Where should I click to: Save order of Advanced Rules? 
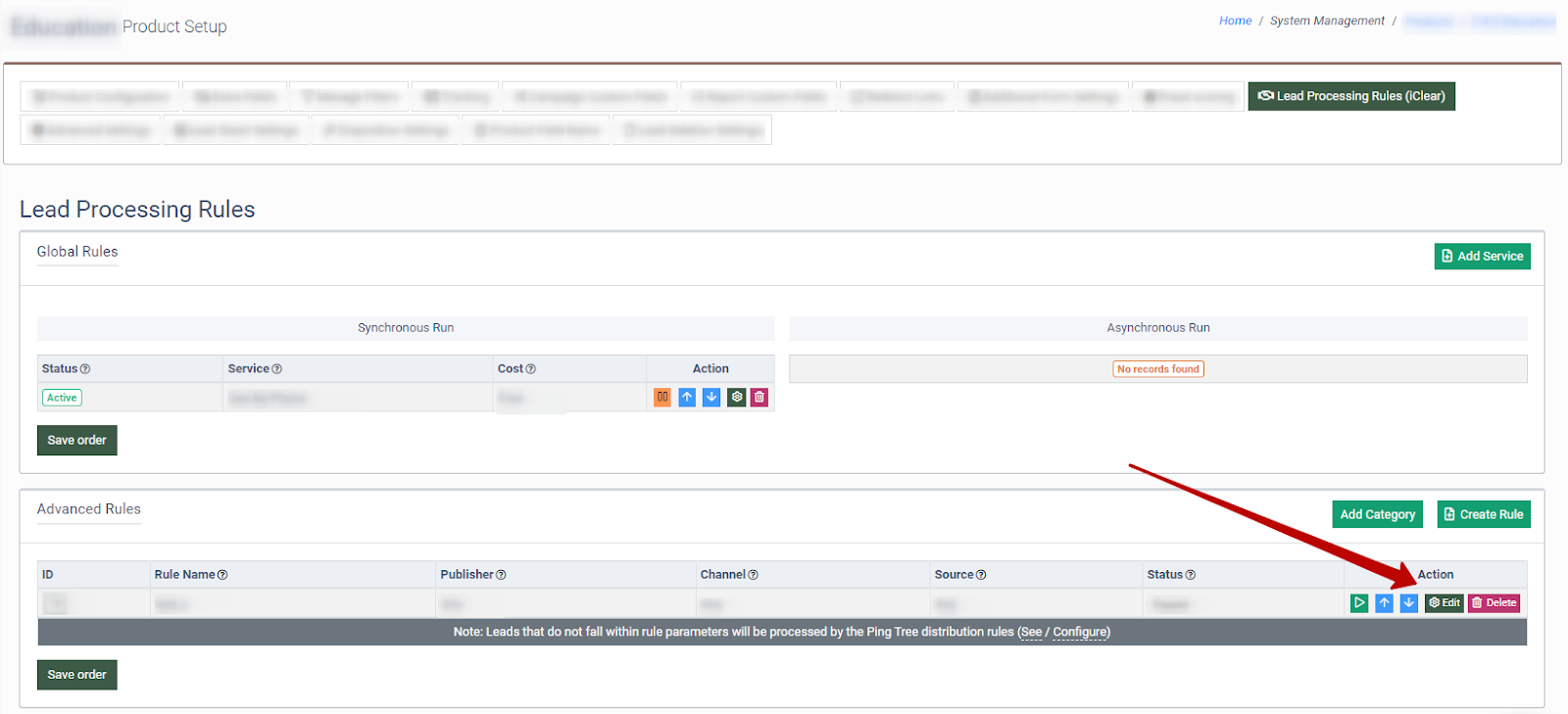coord(77,675)
